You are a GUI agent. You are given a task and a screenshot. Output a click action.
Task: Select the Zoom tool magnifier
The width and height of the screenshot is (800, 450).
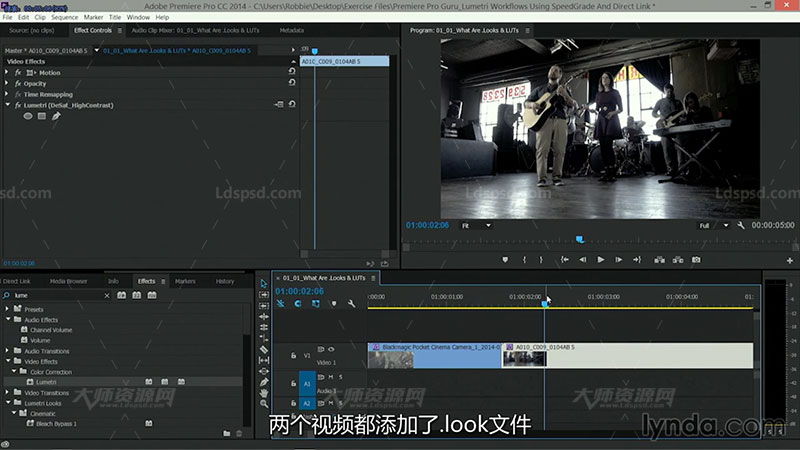click(x=263, y=404)
